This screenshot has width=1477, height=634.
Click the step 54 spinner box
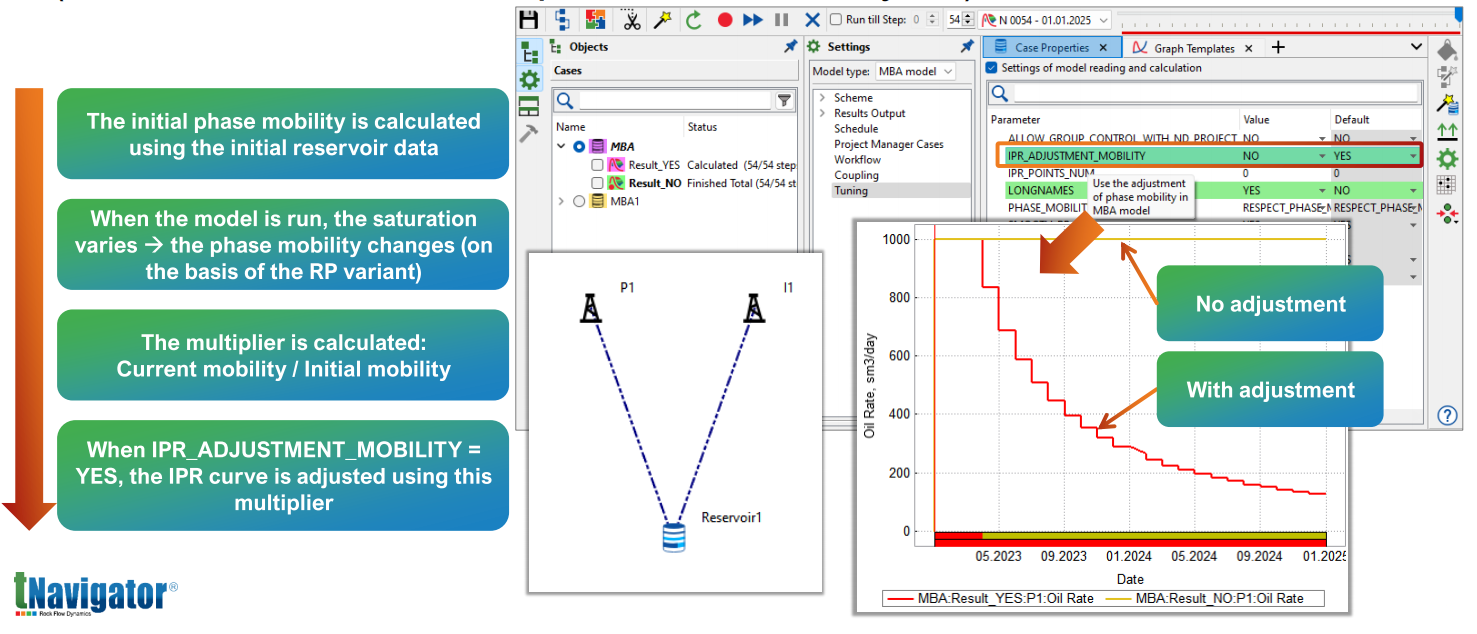960,19
